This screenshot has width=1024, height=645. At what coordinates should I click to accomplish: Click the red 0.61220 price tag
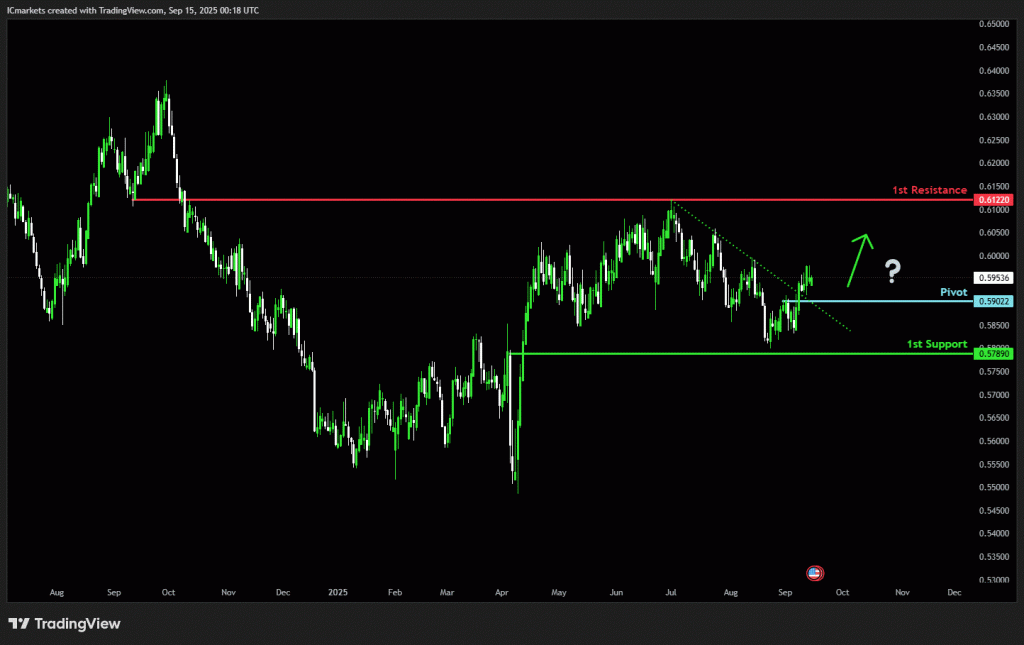tap(993, 200)
